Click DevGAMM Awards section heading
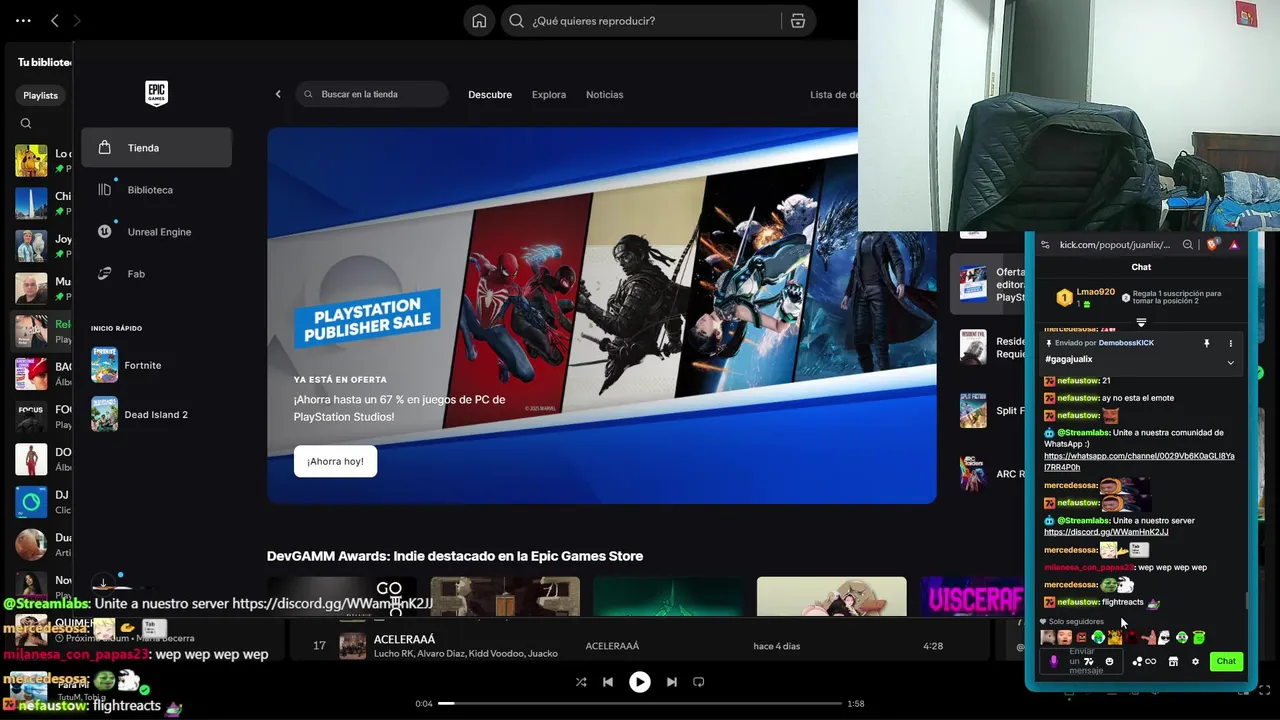 [455, 556]
